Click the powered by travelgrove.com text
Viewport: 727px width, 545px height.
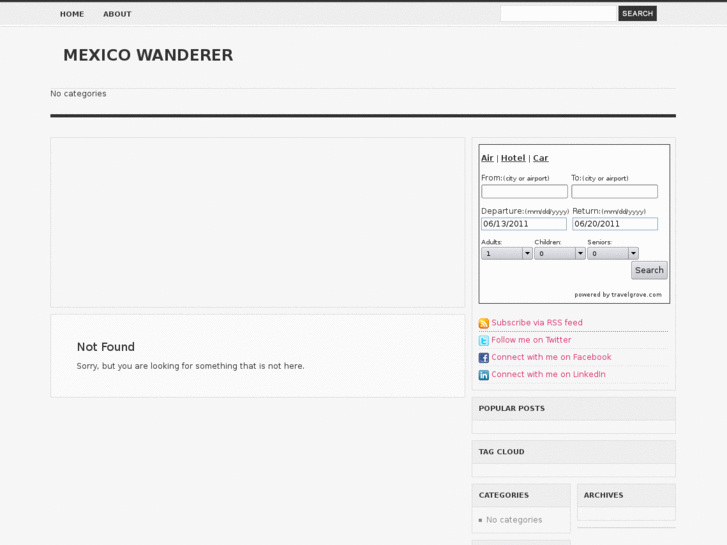pyautogui.click(x=618, y=295)
